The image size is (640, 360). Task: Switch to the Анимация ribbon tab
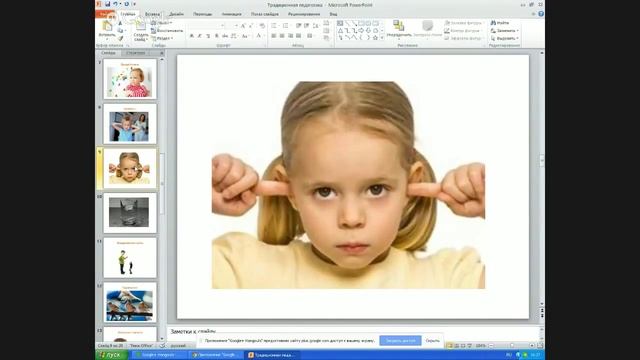[x=231, y=14]
